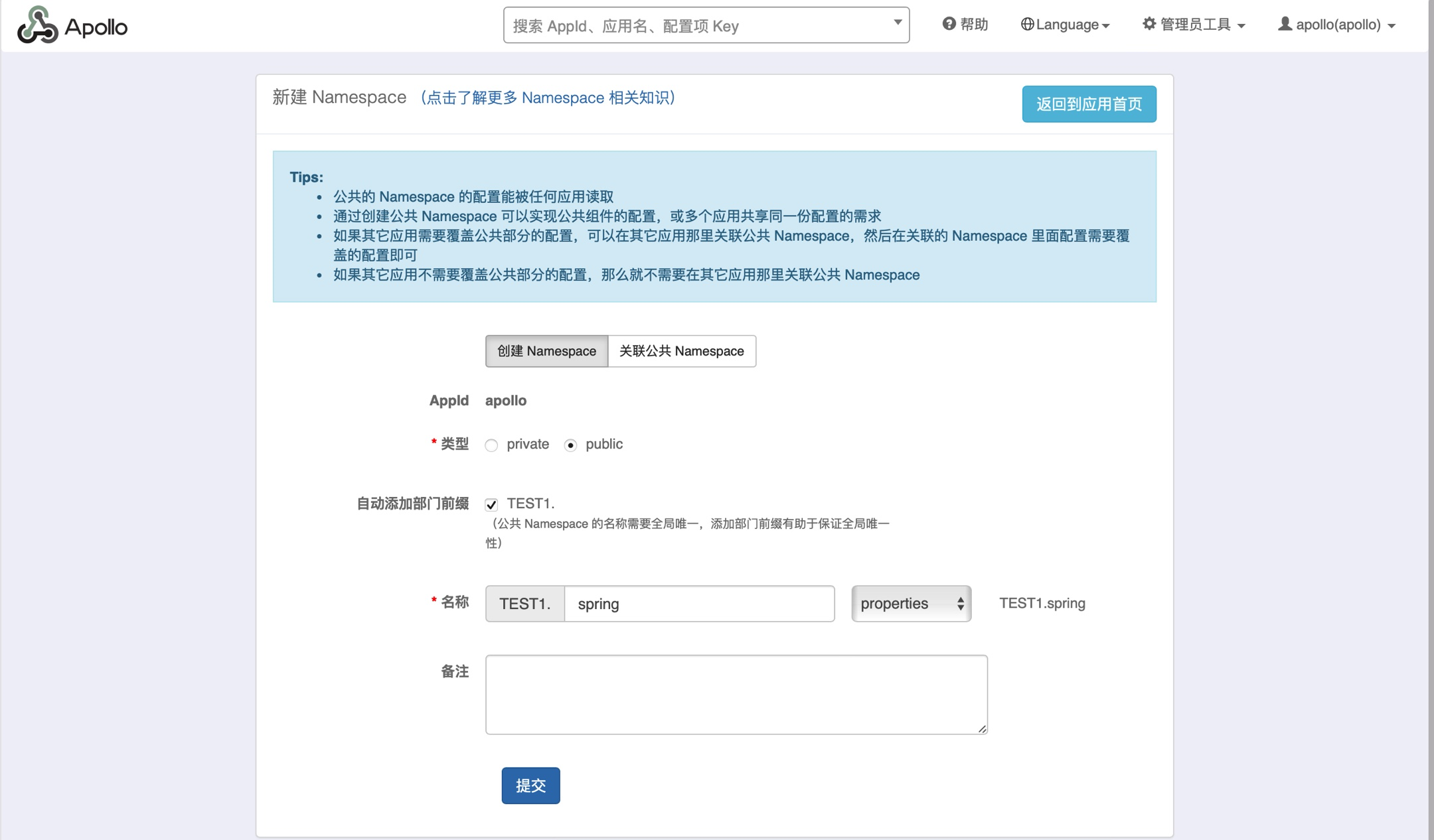This screenshot has height=840, width=1434.
Task: Open the Language menu caret
Action: pyautogui.click(x=1106, y=26)
